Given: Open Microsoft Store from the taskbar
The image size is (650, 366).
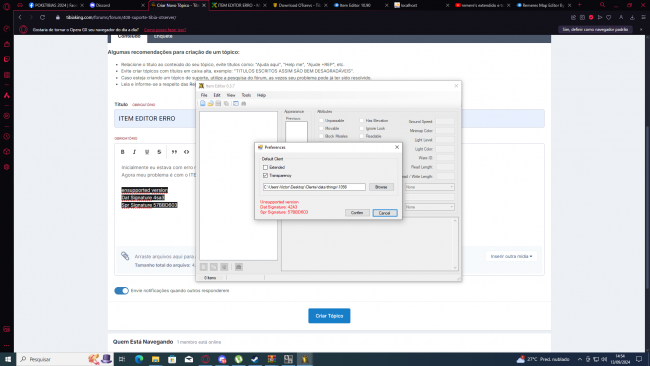Looking at the screenshot, I should 172,359.
